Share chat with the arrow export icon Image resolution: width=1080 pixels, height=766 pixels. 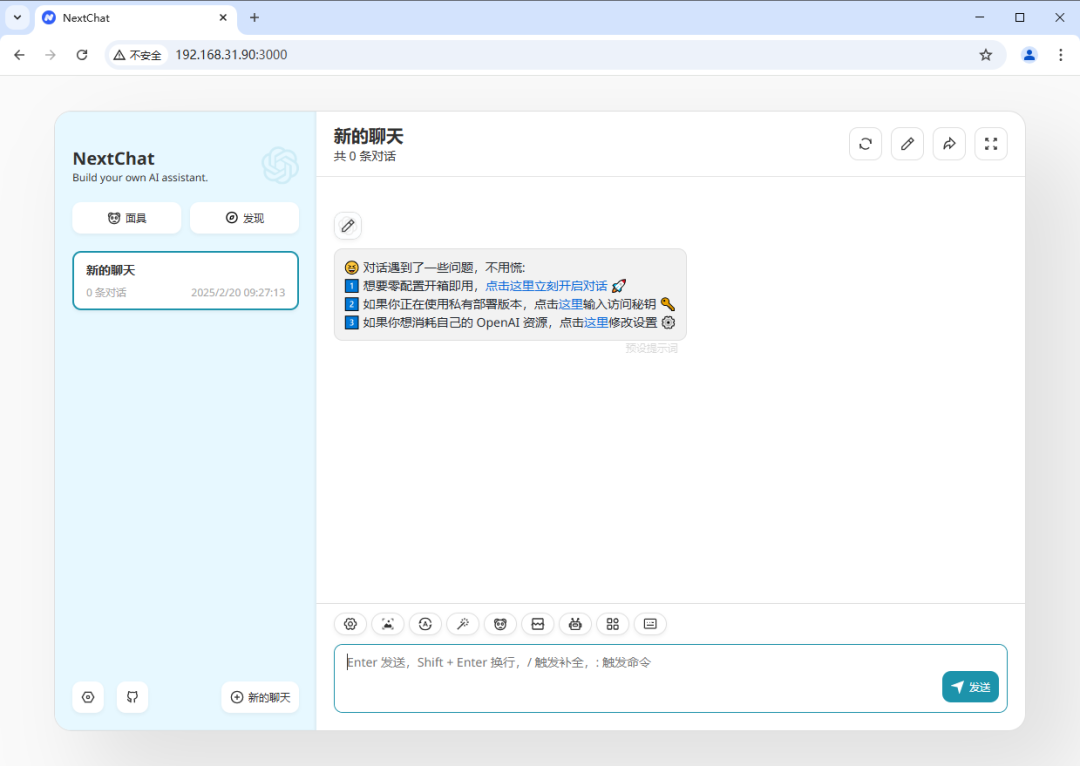click(x=949, y=144)
